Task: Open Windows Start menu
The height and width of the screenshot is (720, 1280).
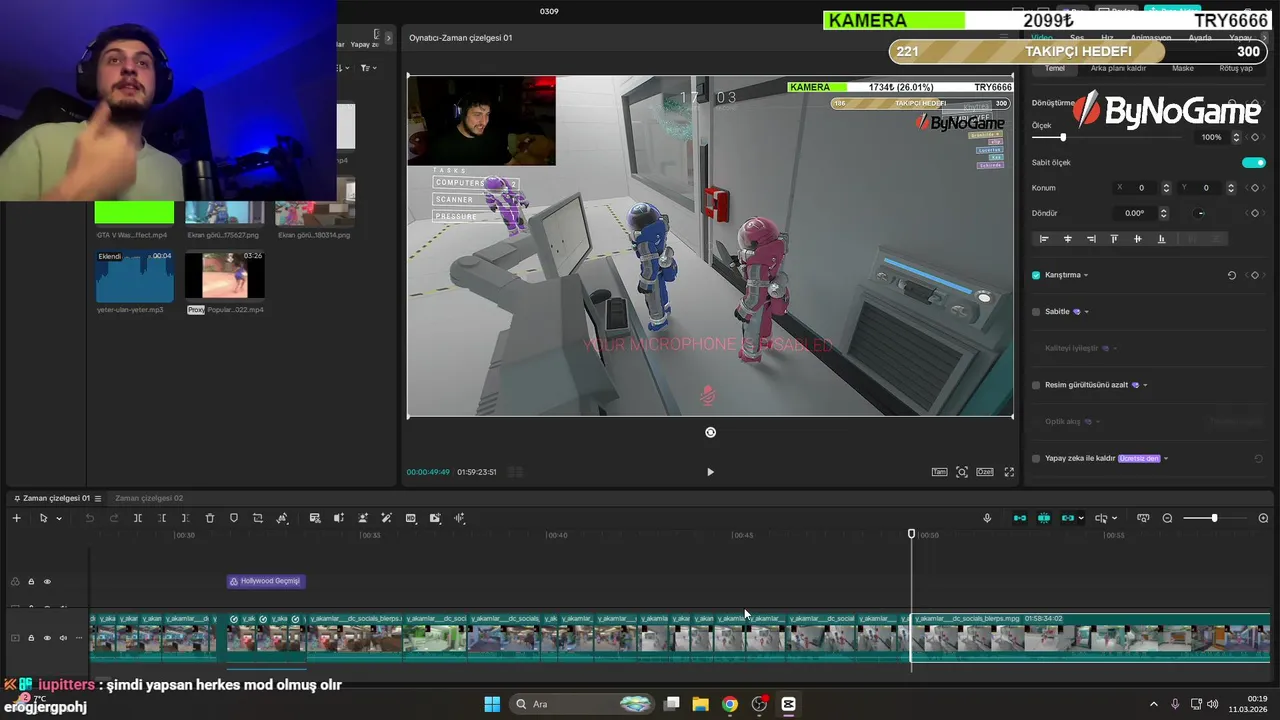Action: tap(492, 704)
